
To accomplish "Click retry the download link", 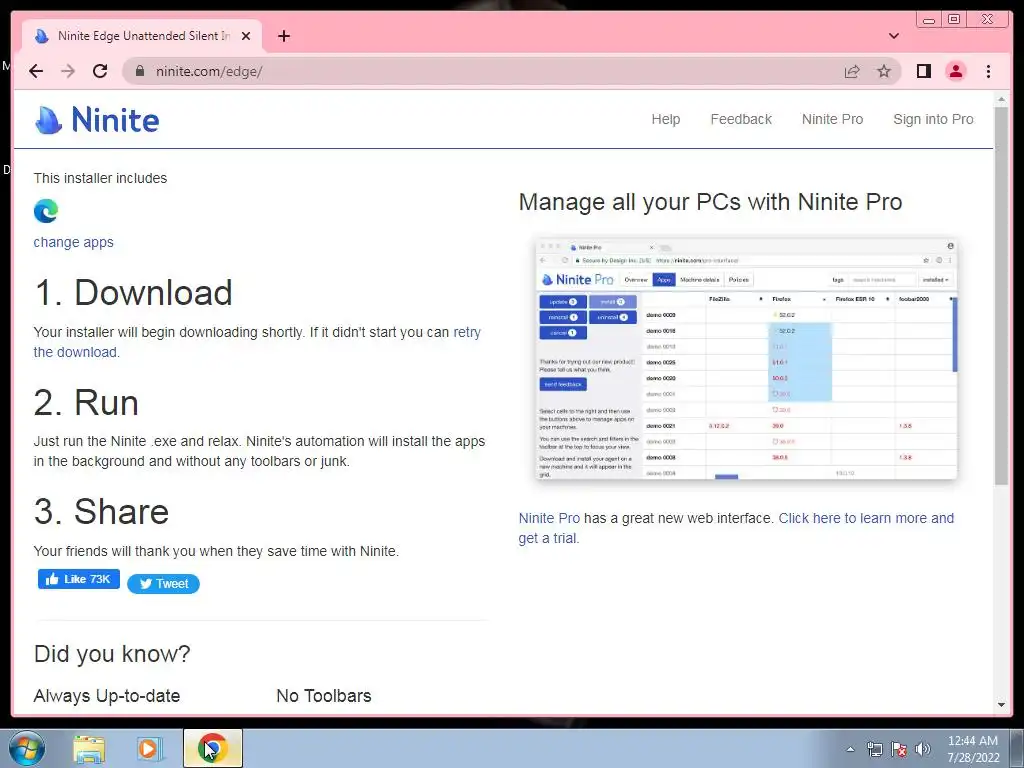I will [x=466, y=332].
